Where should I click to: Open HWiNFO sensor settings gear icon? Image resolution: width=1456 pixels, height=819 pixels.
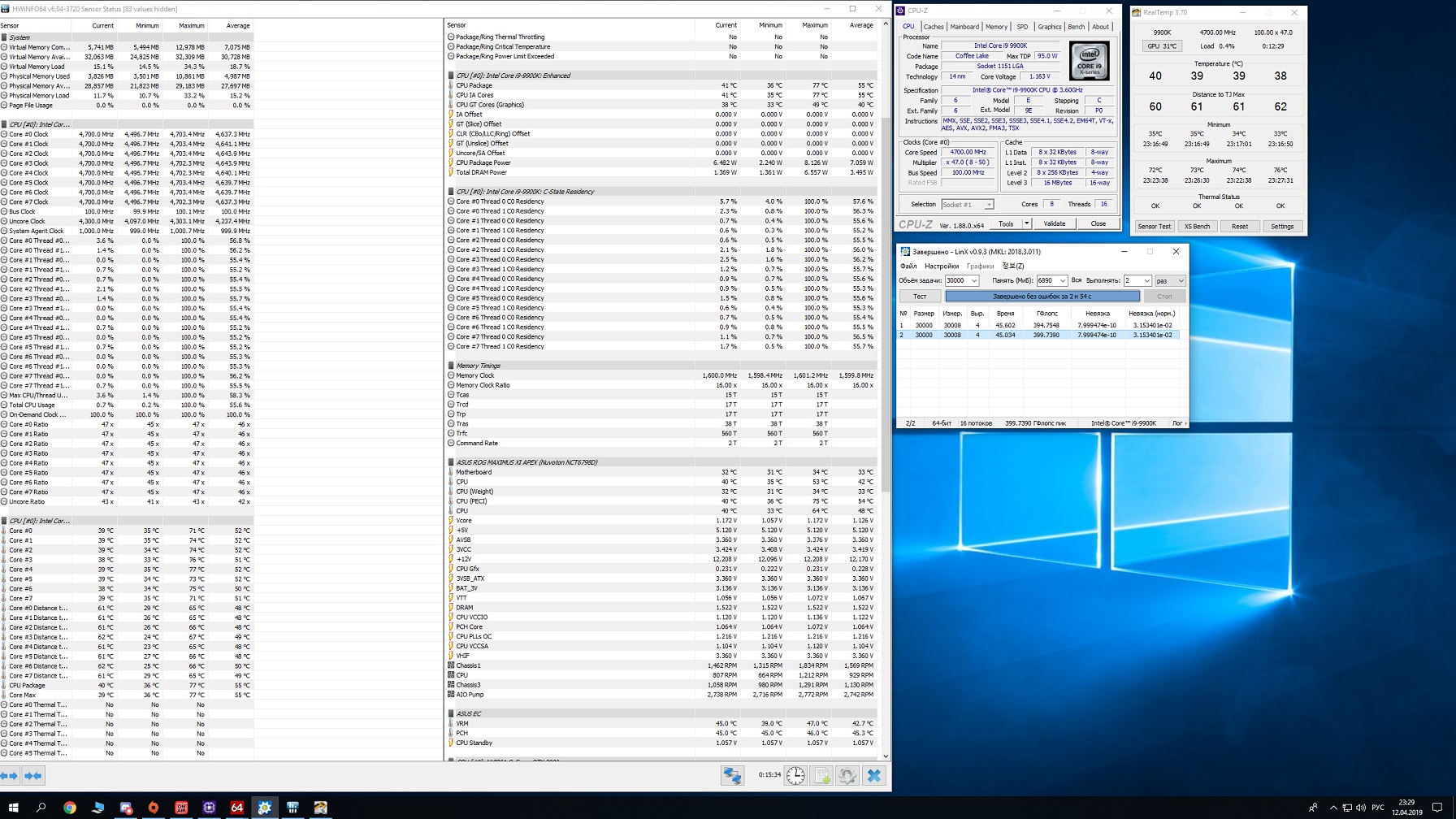point(847,776)
